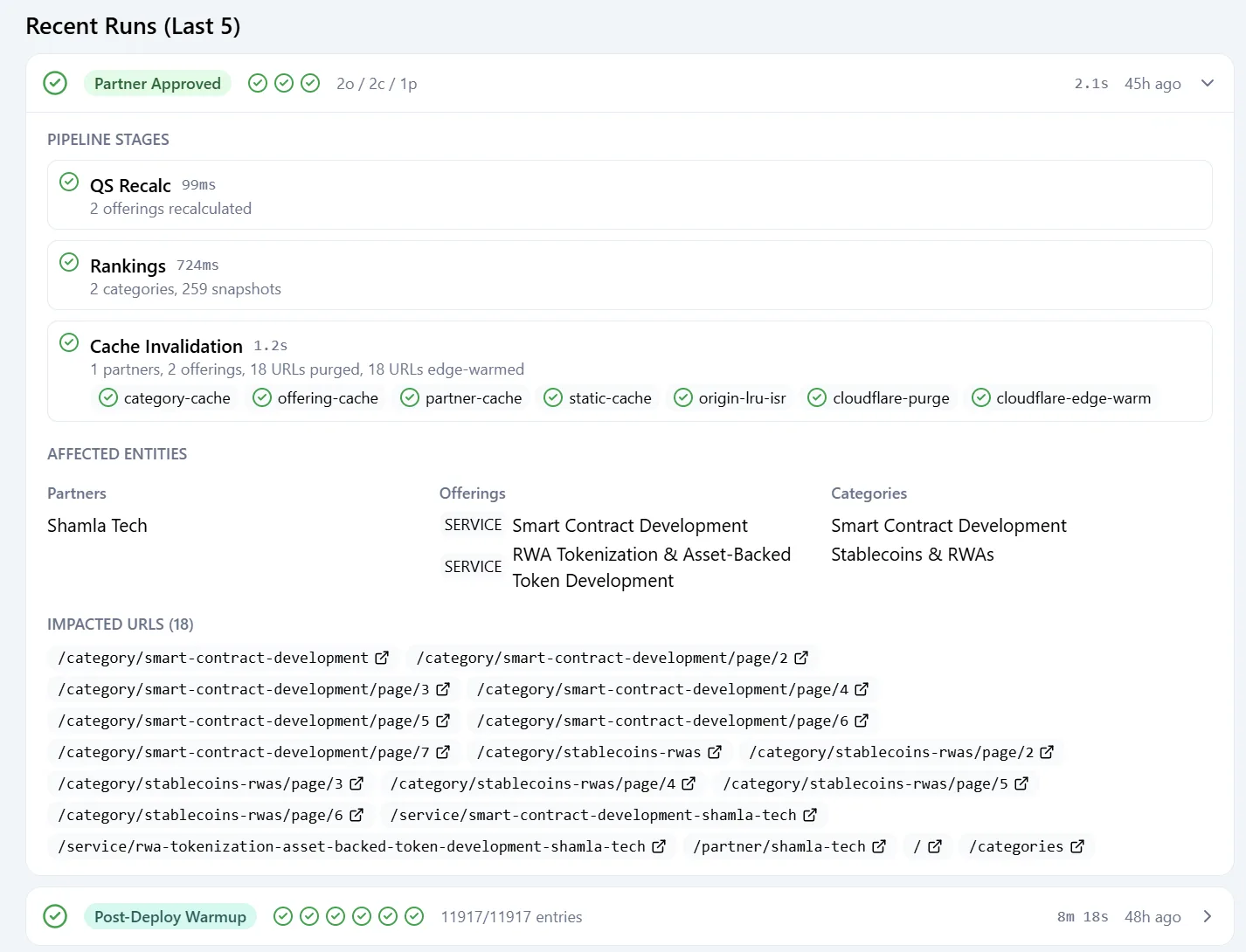
Task: Click the Cache Invalidation stage title
Action: pyautogui.click(x=166, y=346)
